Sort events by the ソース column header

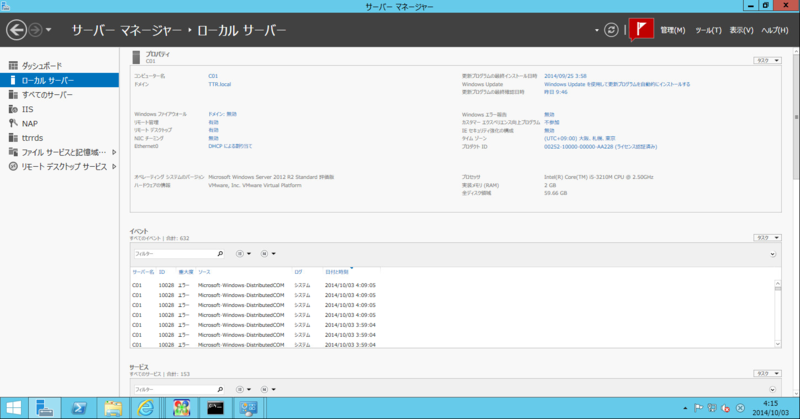click(x=204, y=272)
